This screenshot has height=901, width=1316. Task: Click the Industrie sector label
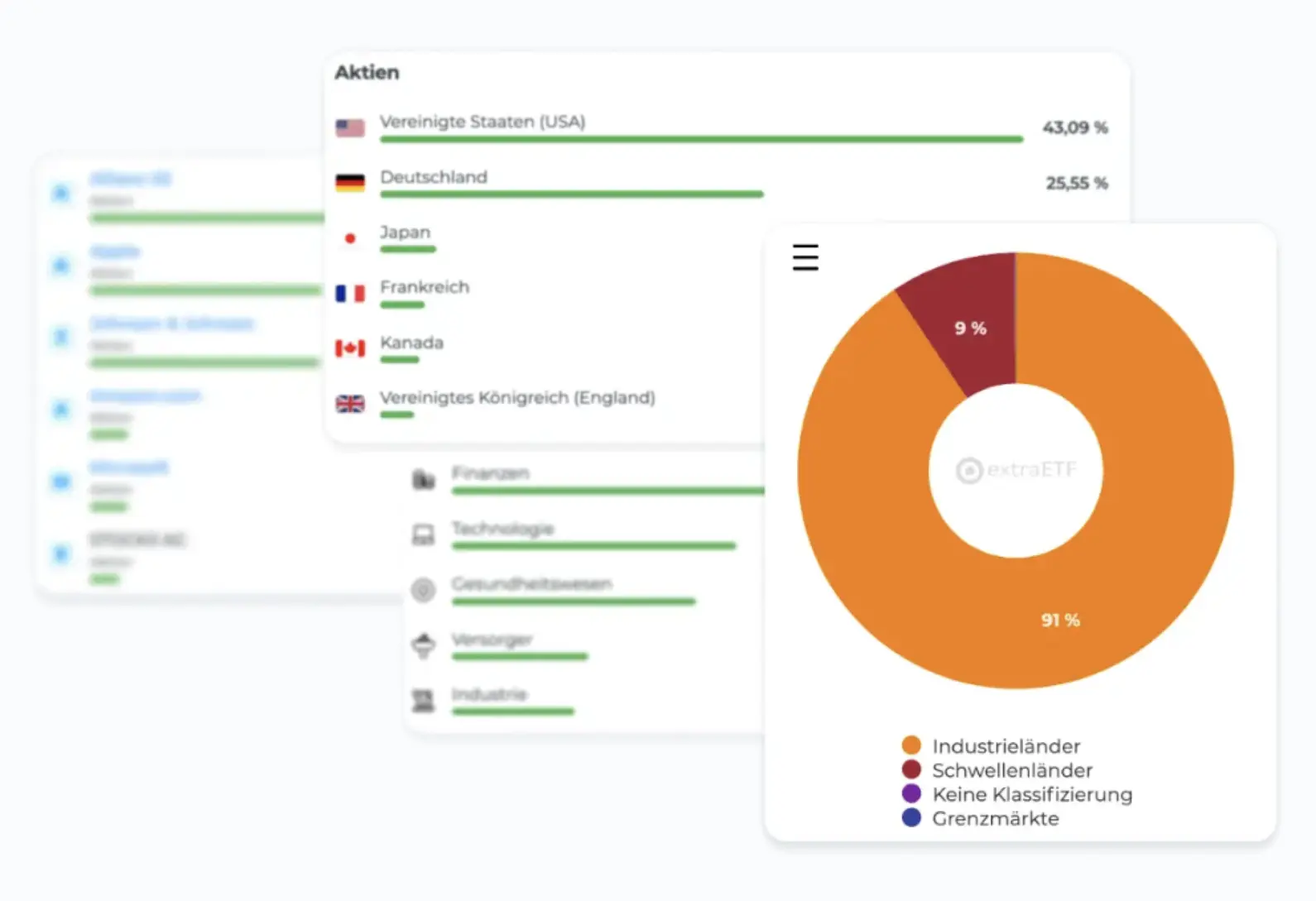click(490, 694)
